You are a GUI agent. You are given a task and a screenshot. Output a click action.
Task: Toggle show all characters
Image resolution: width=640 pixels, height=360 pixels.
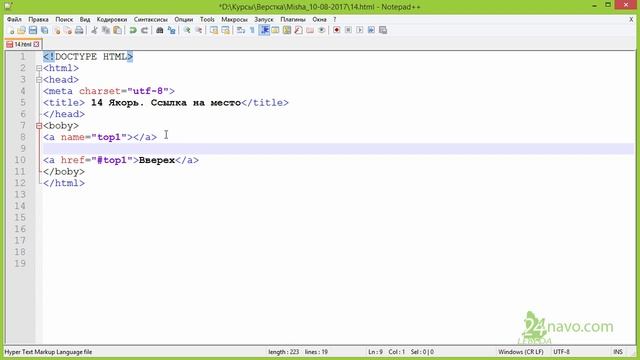(x=252, y=30)
